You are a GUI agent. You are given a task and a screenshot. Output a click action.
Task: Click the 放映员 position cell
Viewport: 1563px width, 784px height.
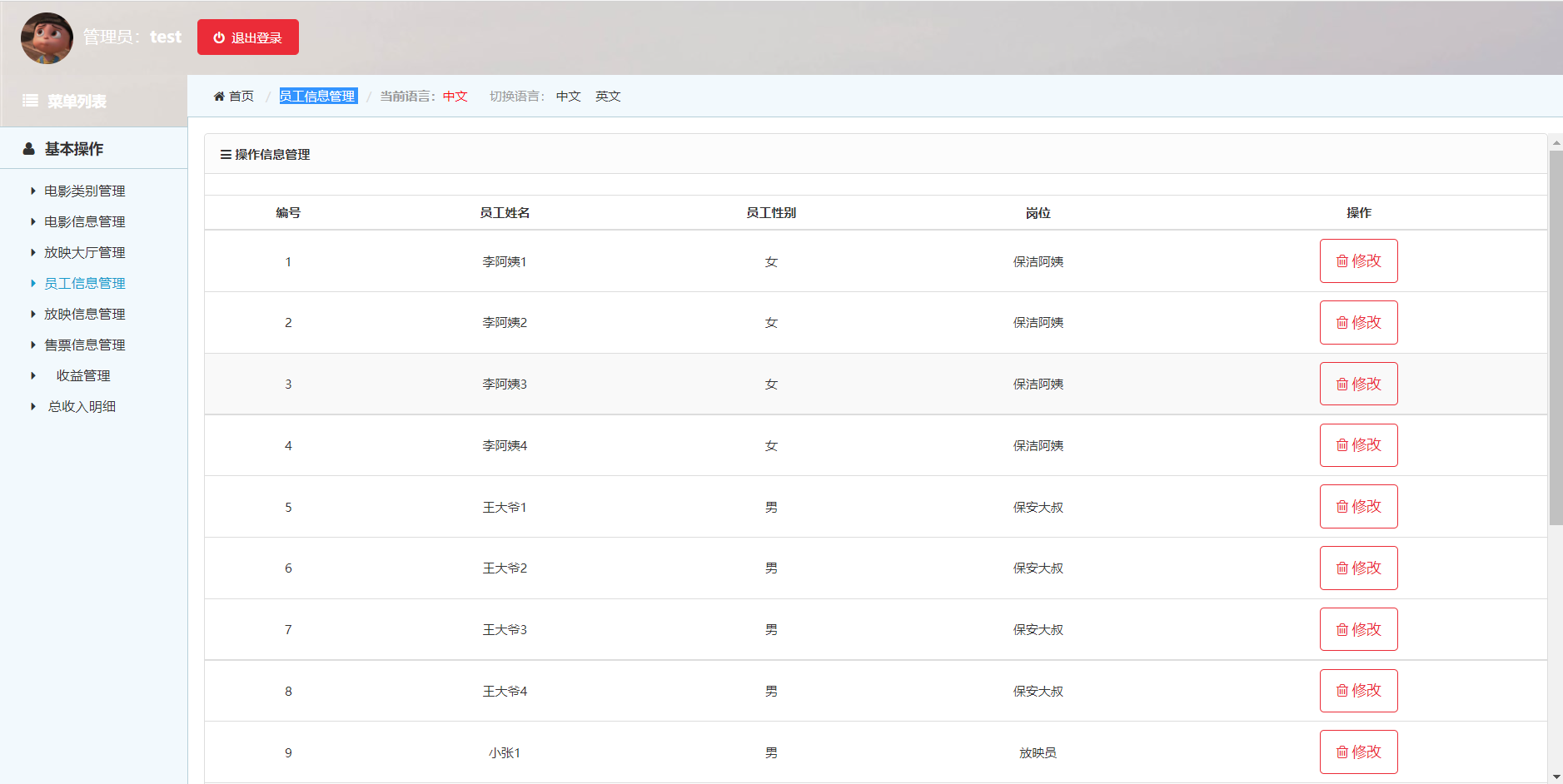[1038, 753]
